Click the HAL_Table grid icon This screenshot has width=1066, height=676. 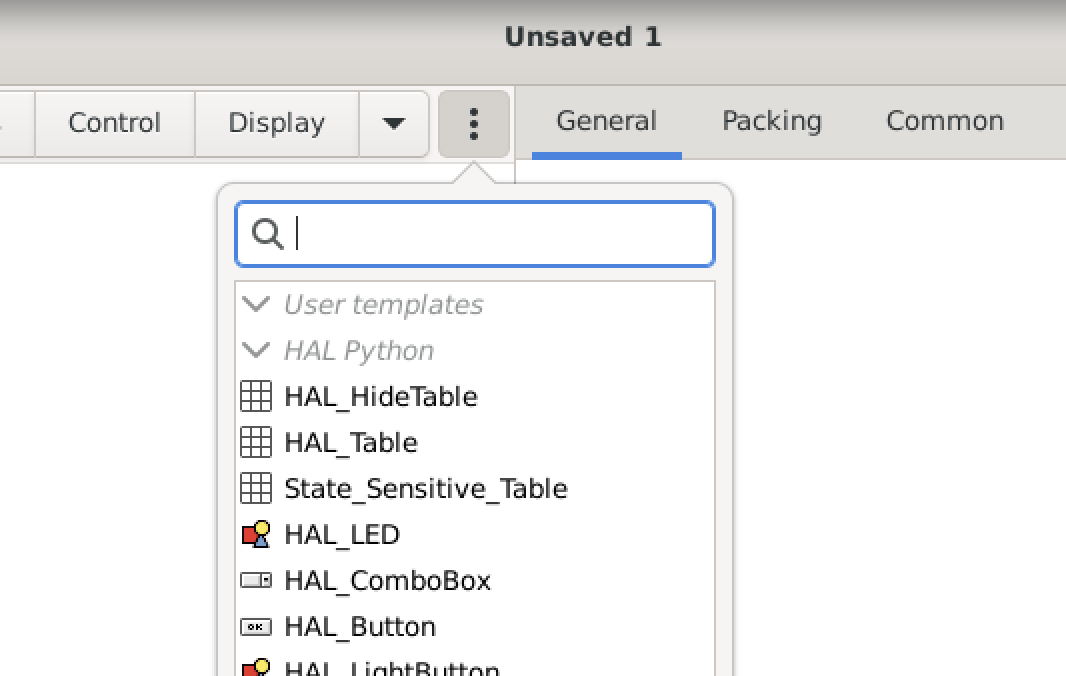click(256, 442)
